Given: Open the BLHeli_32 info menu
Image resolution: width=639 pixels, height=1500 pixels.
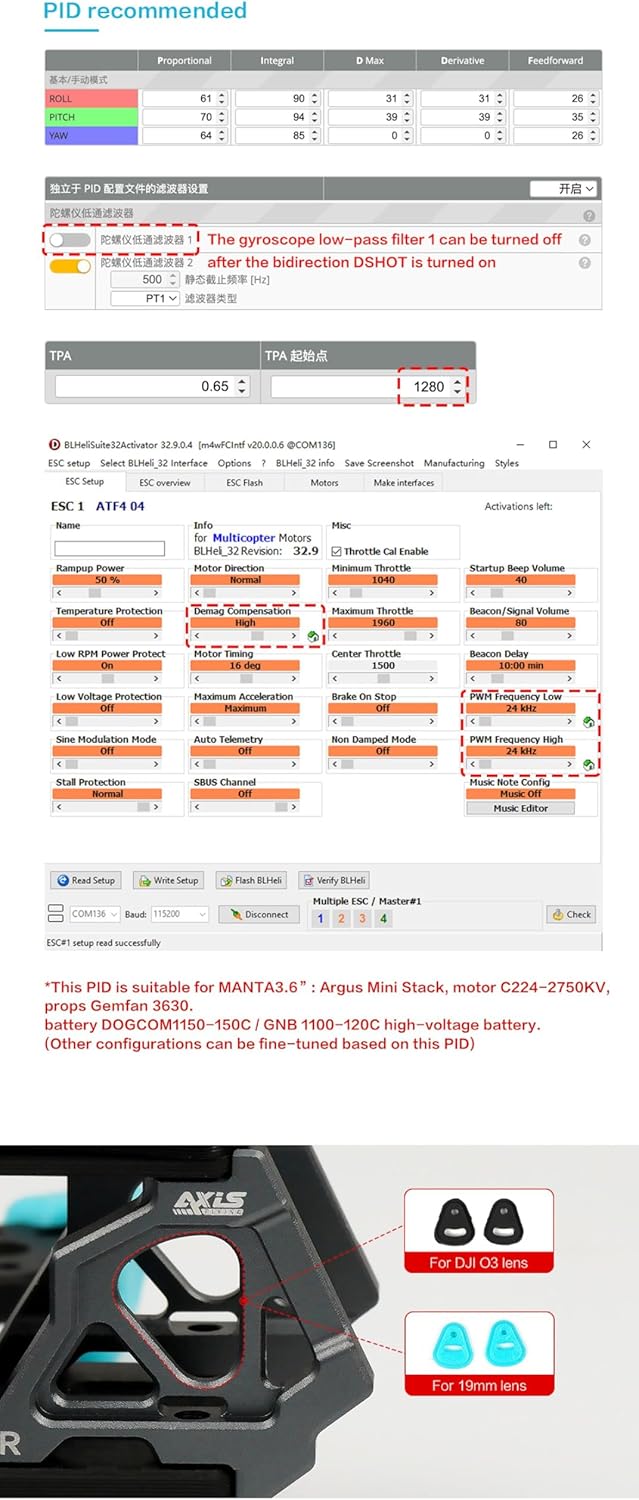Looking at the screenshot, I should (x=305, y=463).
